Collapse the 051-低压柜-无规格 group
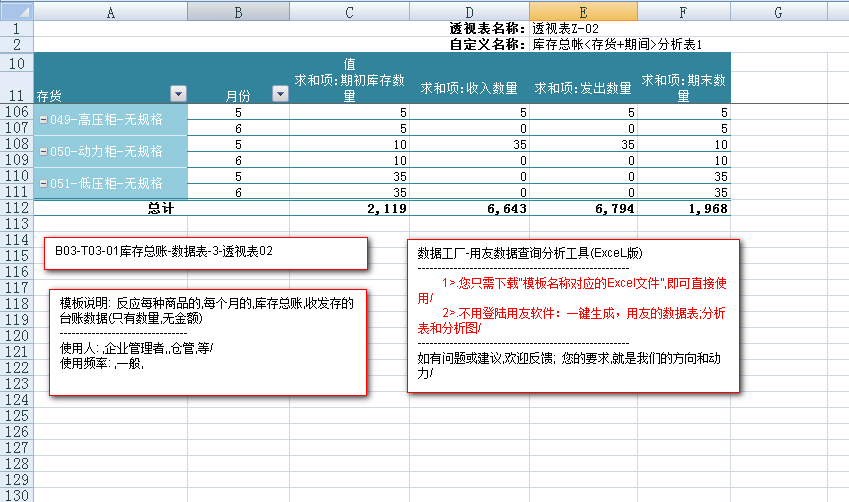The image size is (849, 502). point(43,184)
